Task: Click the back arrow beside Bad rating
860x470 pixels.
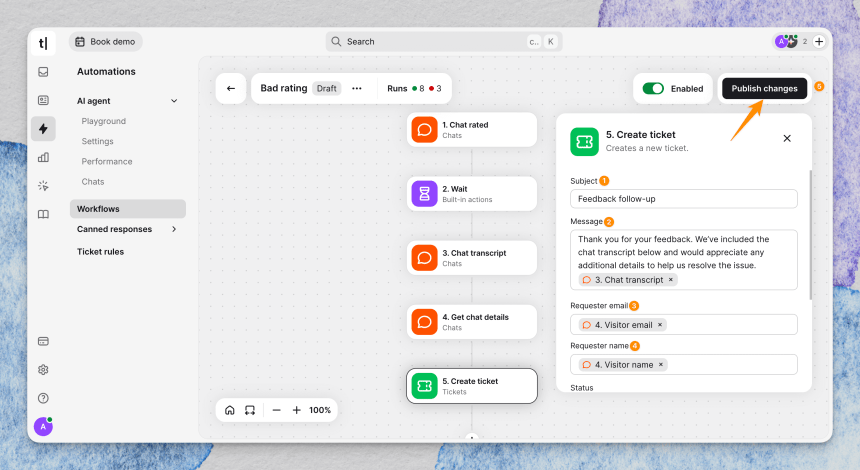Action: [231, 88]
